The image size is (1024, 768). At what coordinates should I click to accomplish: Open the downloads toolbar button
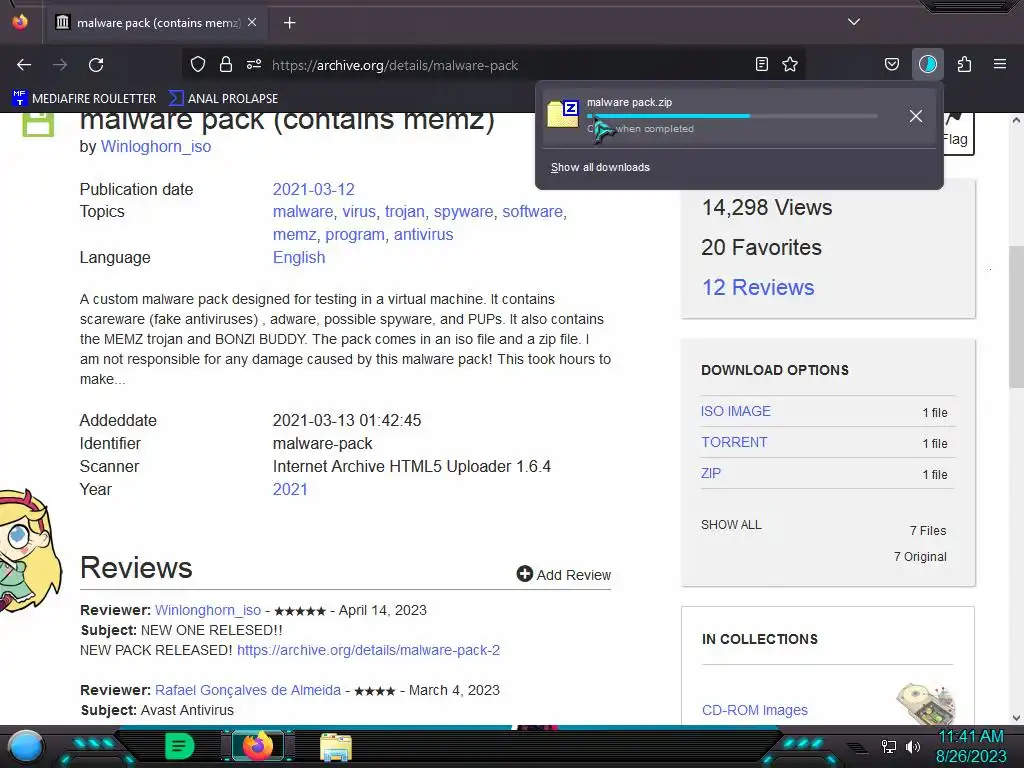[x=928, y=65]
